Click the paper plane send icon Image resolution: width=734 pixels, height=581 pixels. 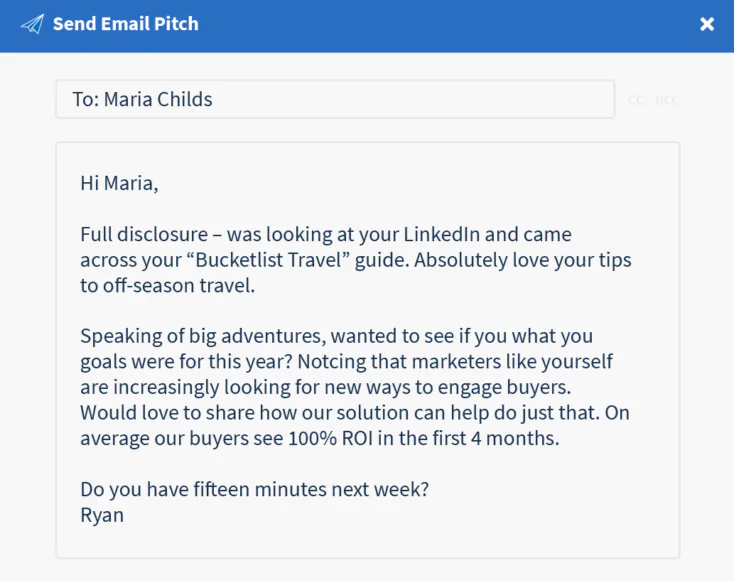pos(32,24)
